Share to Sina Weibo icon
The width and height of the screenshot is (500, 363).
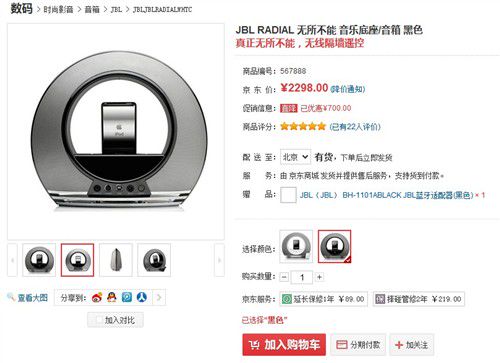click(97, 297)
